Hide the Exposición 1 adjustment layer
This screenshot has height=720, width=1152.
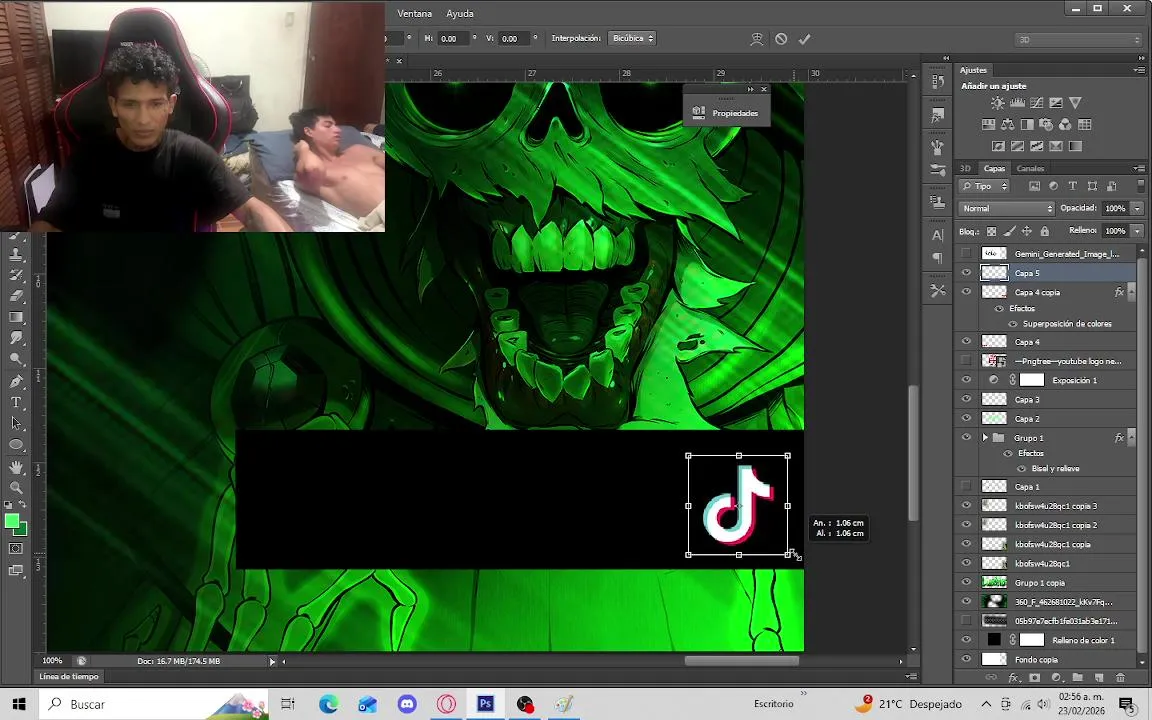click(966, 380)
